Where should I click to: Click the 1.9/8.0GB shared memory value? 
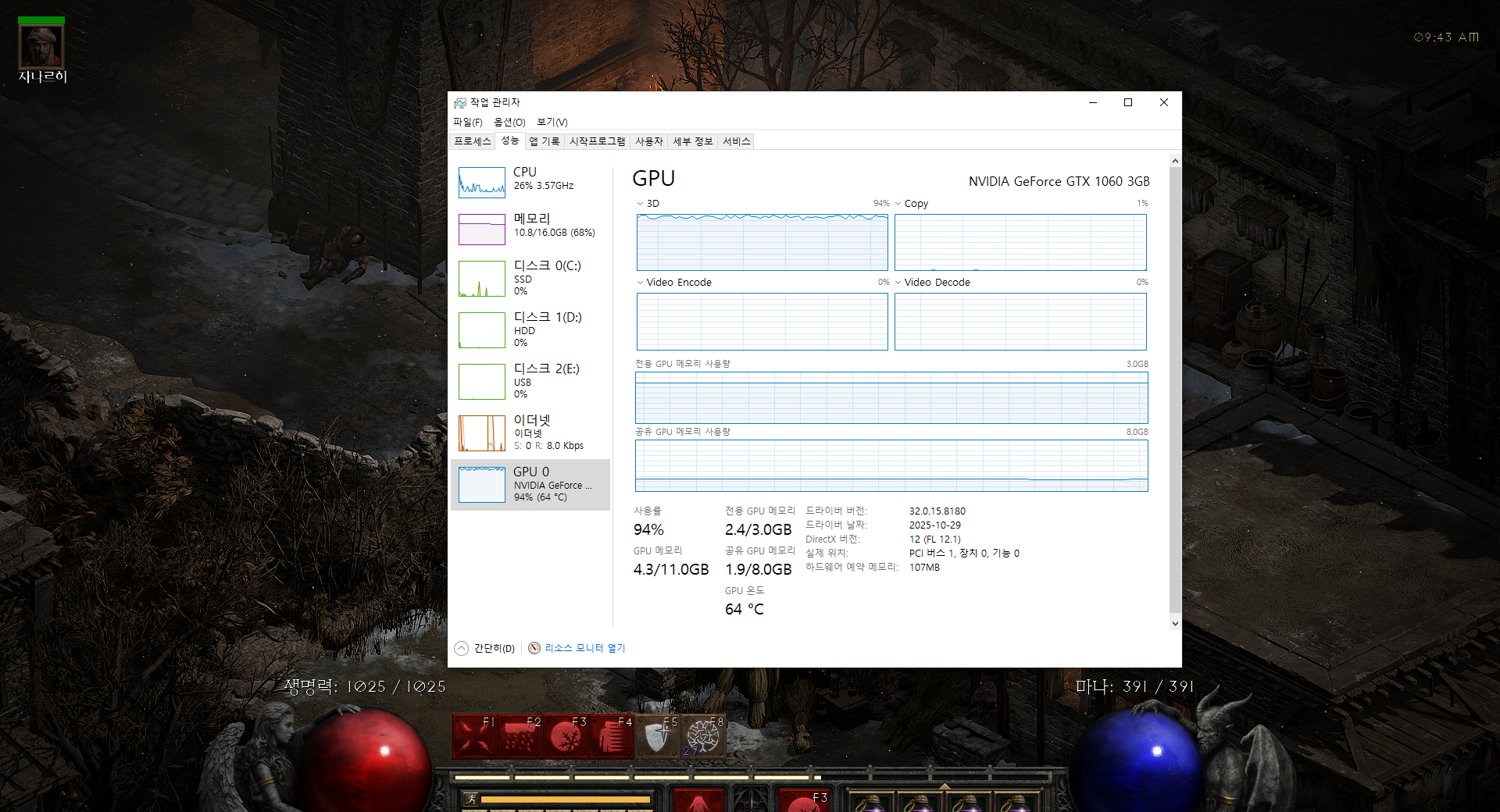tap(759, 570)
